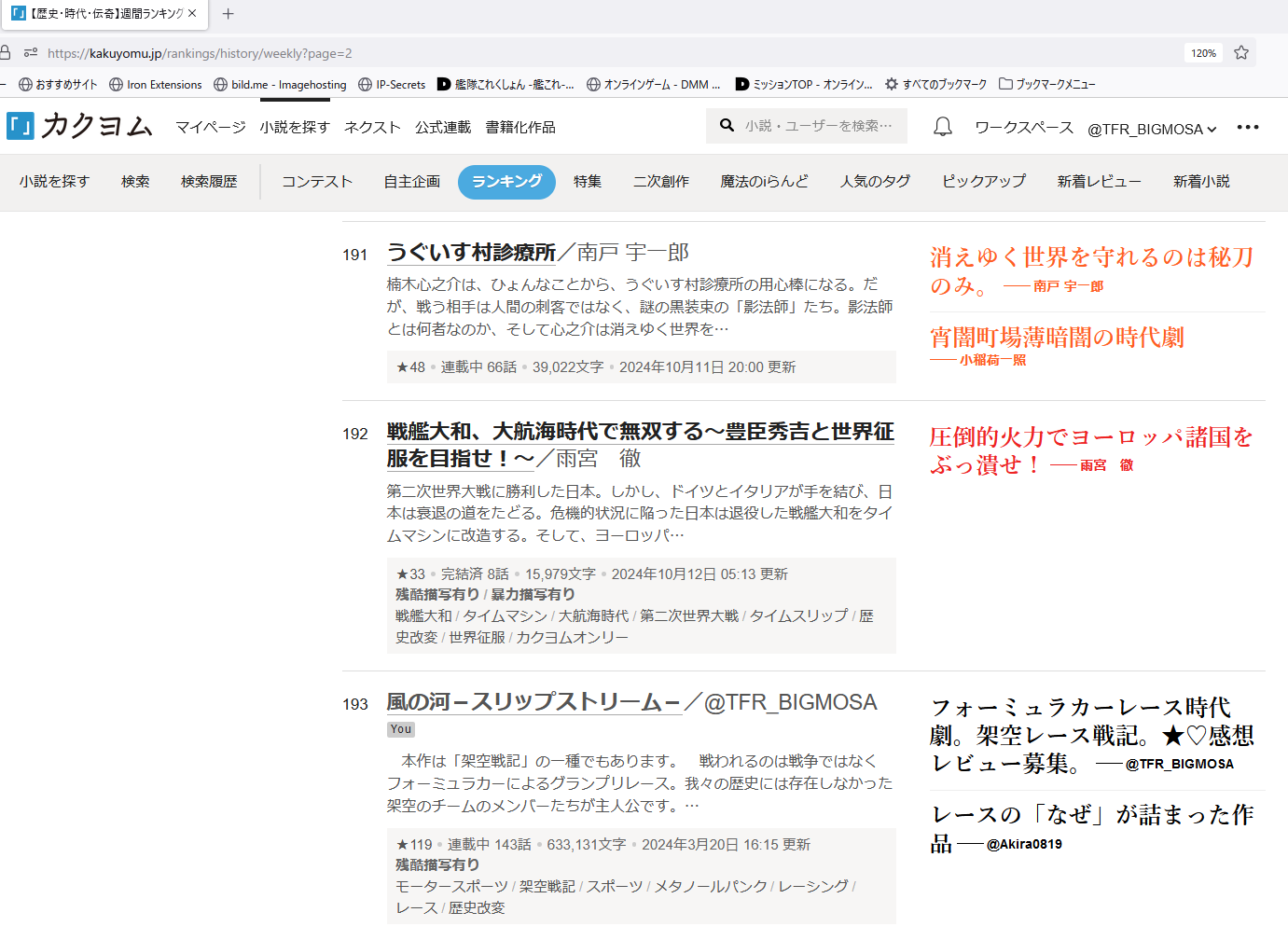Click the browser URL address field

click(560, 53)
